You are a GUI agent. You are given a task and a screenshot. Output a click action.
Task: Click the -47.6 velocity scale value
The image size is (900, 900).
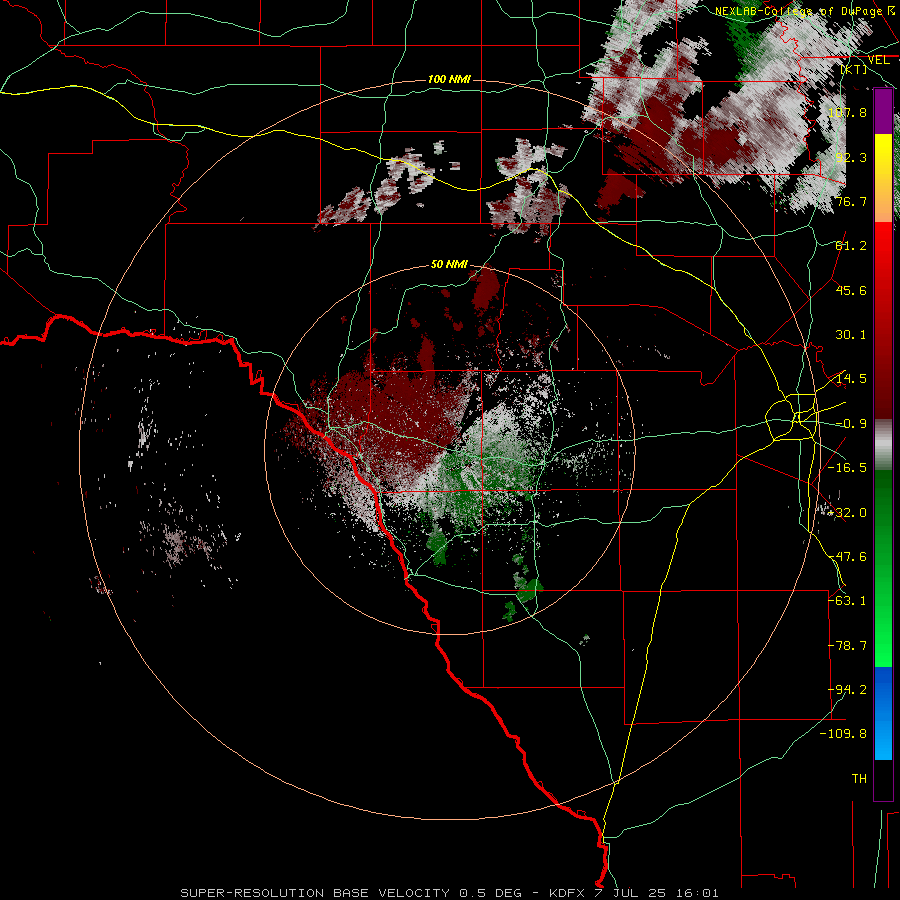tap(847, 557)
